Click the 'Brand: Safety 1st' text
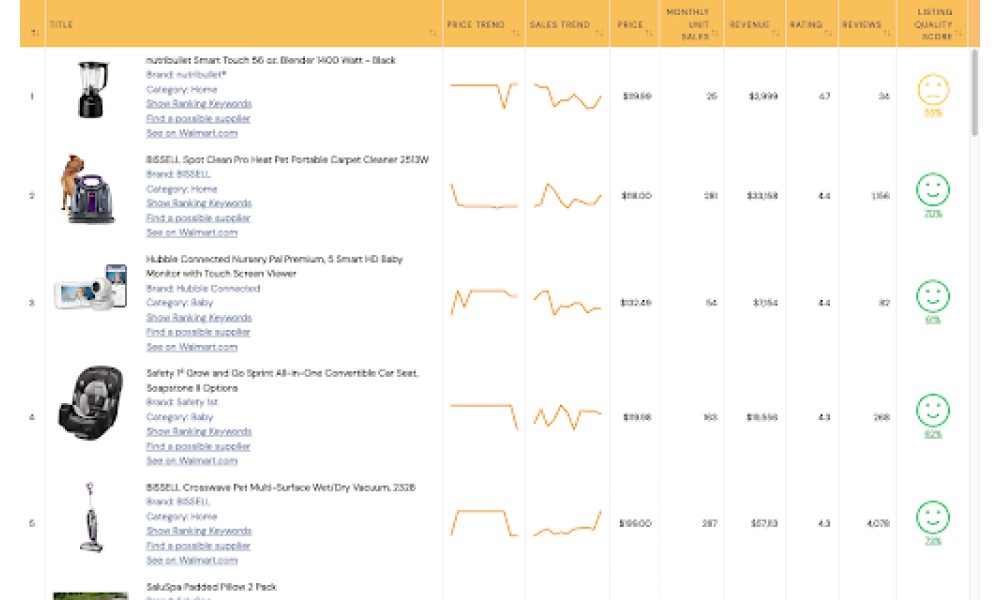Image resolution: width=1000 pixels, height=600 pixels. pyautogui.click(x=182, y=402)
